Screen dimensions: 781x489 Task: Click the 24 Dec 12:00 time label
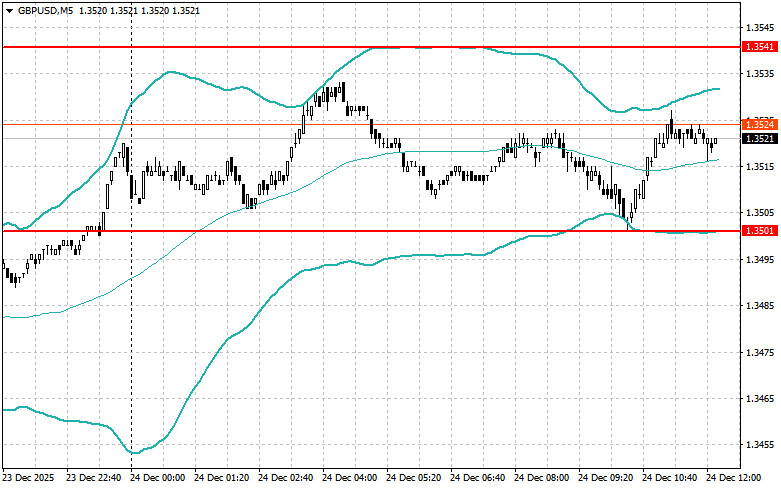pos(734,478)
